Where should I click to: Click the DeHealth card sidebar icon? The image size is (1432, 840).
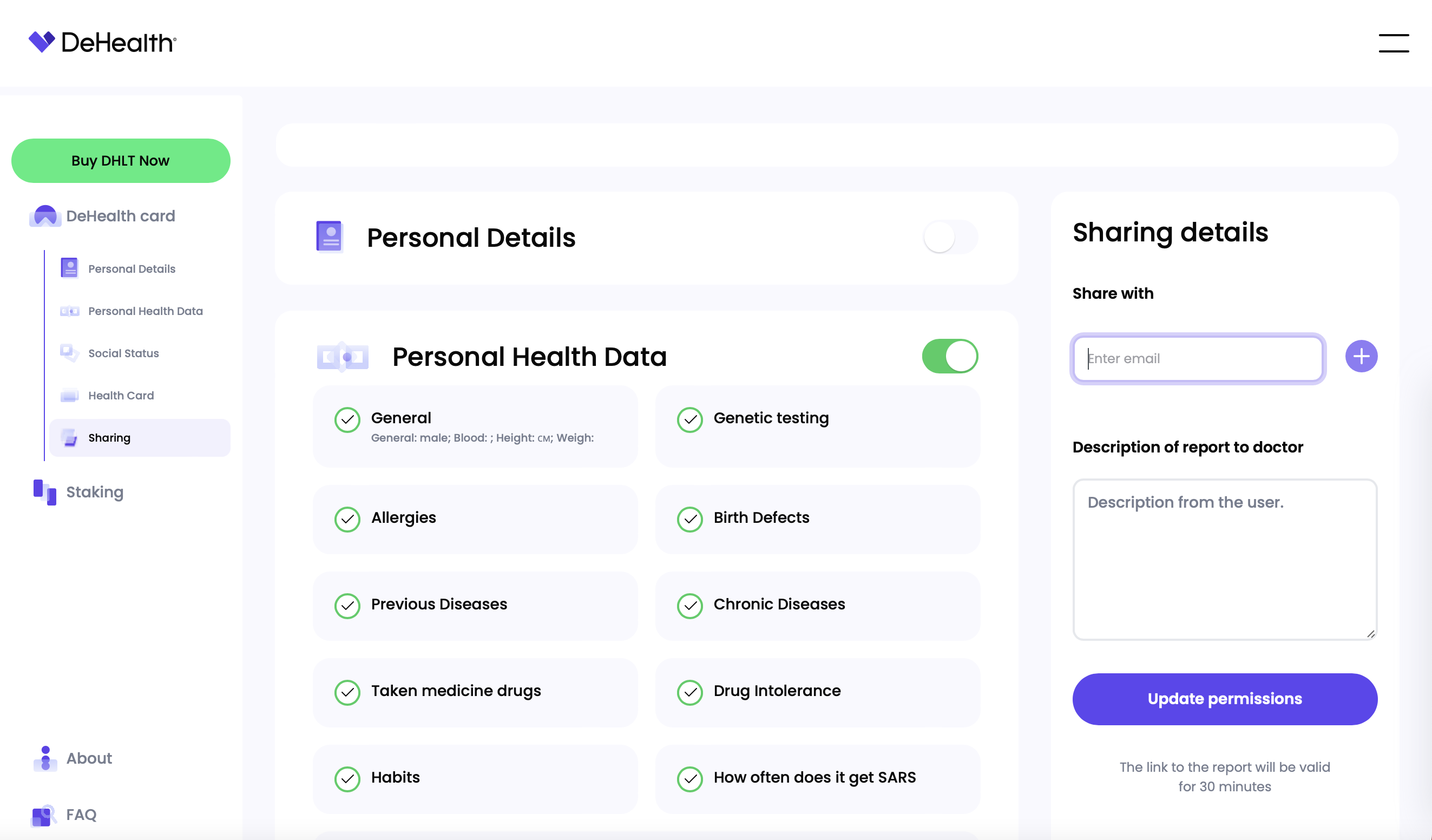pos(45,216)
